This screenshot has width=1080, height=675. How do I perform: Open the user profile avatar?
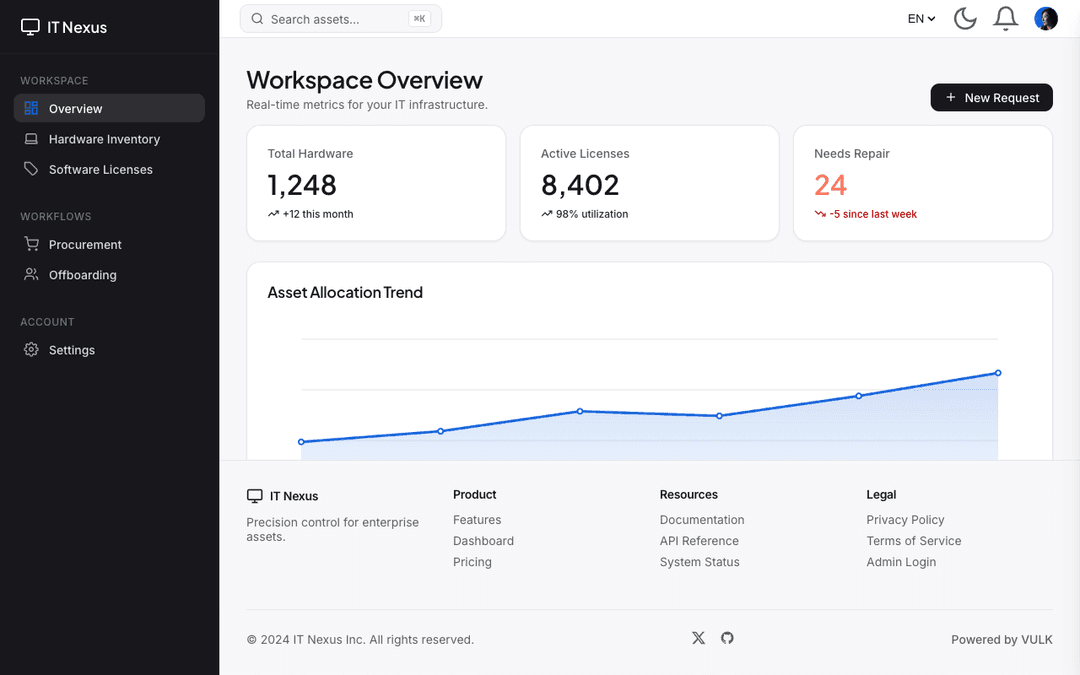1046,19
